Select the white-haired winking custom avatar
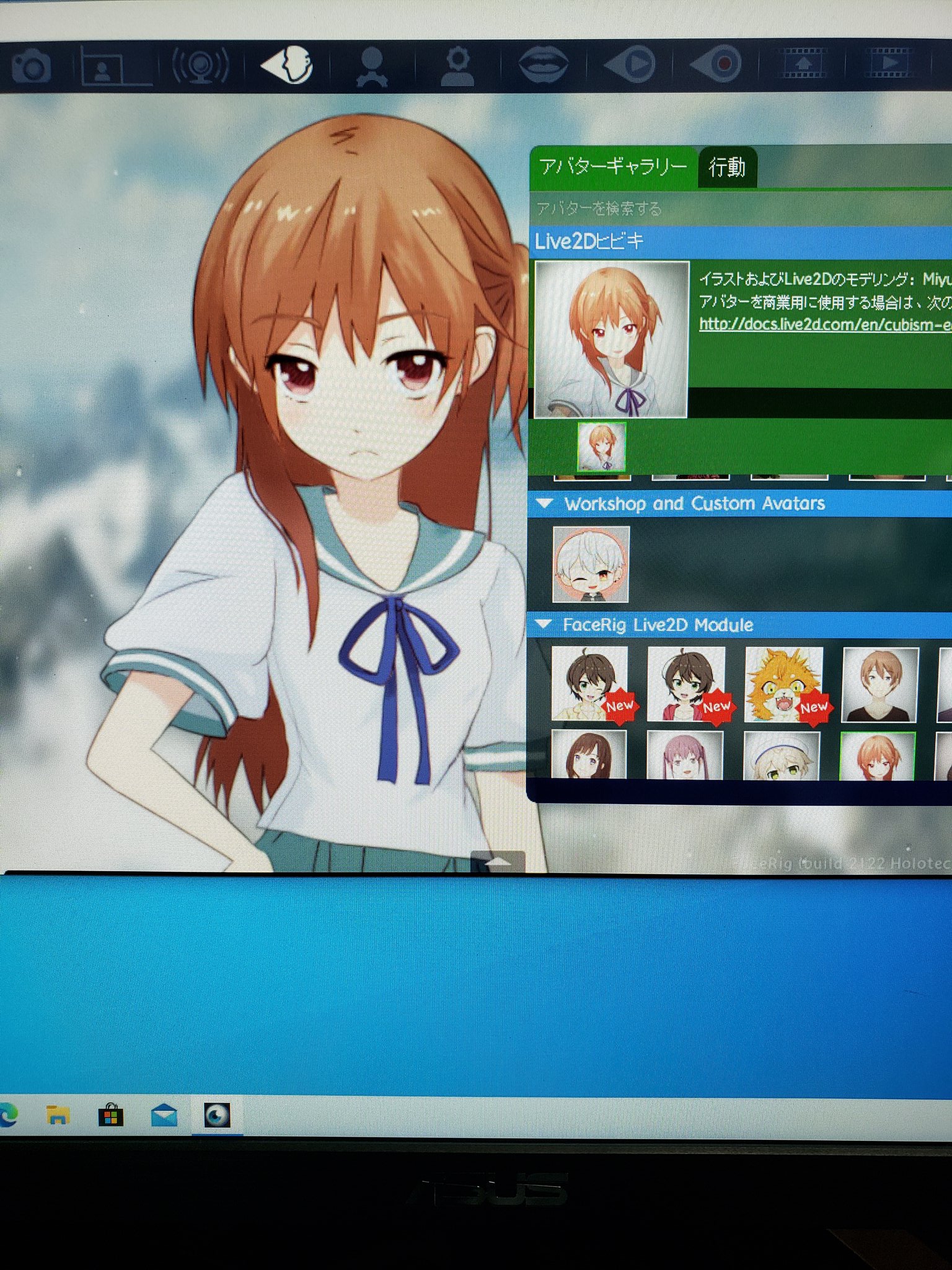This screenshot has height=1270, width=952. point(591,564)
